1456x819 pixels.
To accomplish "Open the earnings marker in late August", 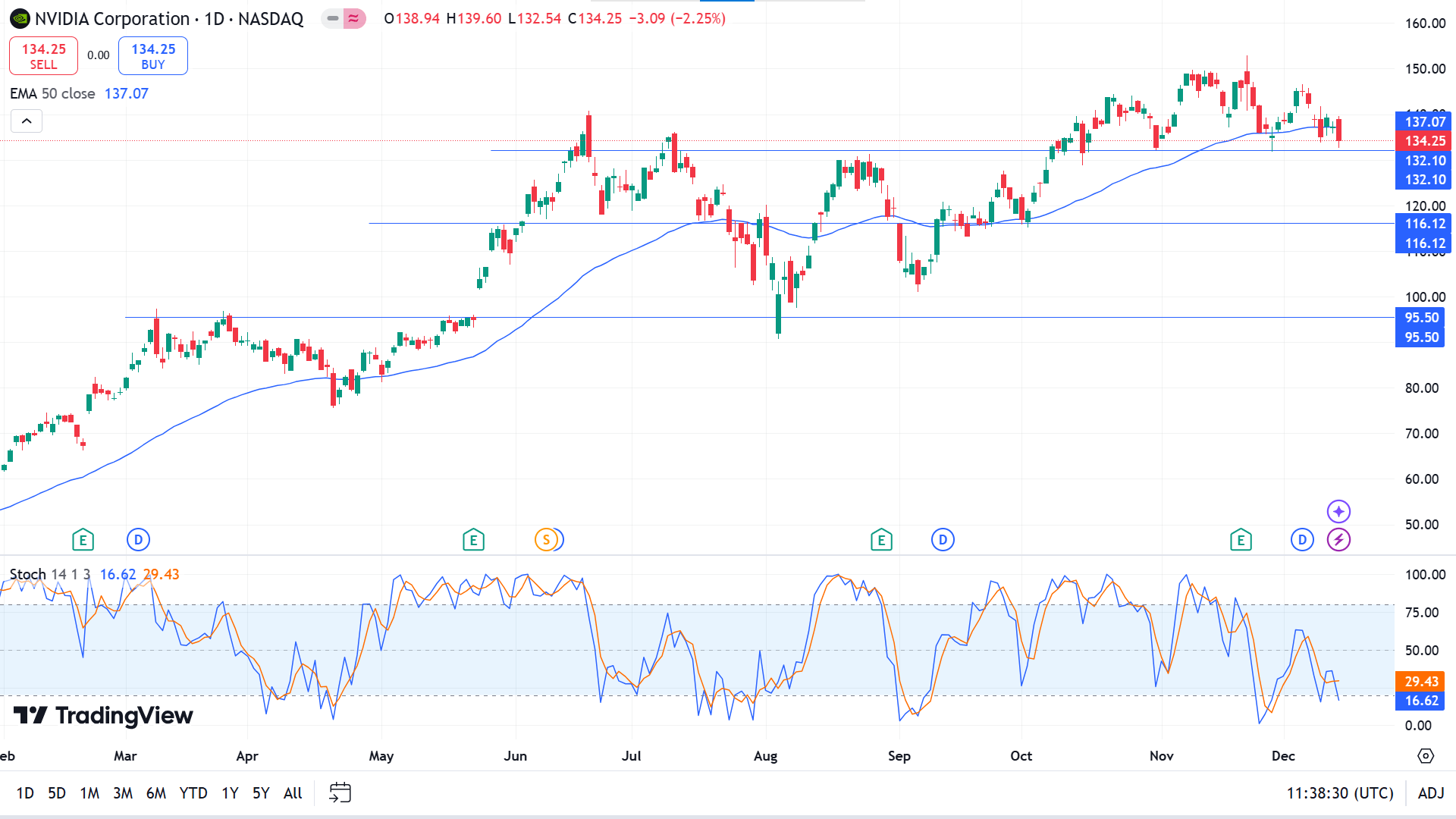I will coord(881,540).
